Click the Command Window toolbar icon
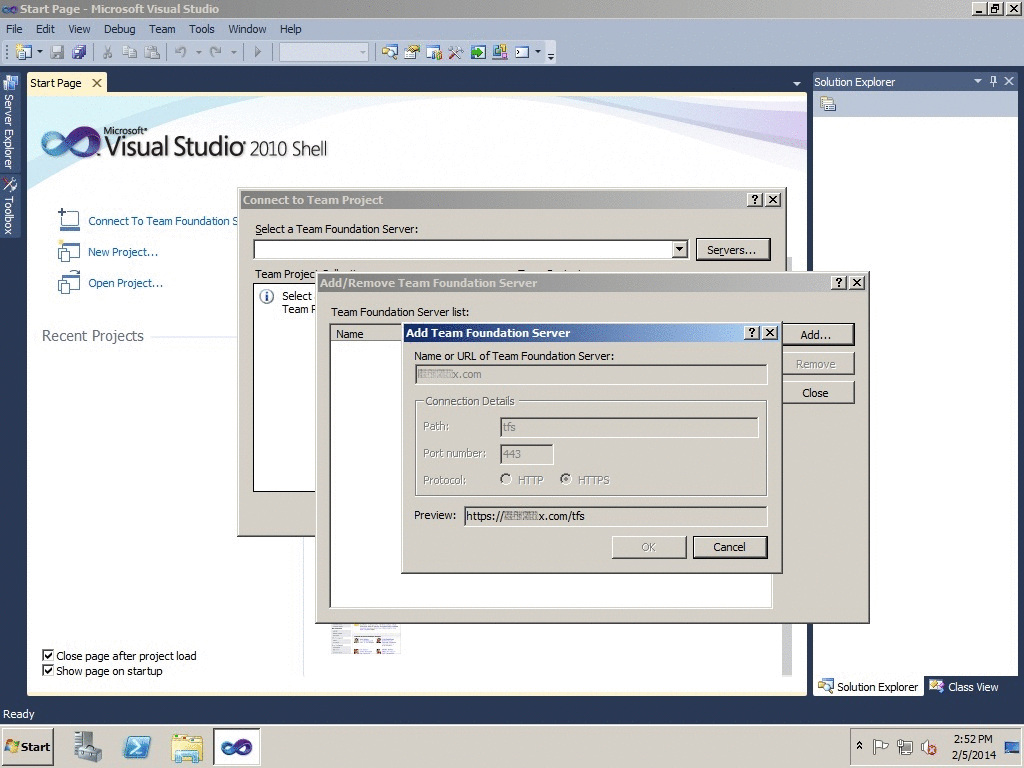Screen dimensions: 1024x768 click(522, 52)
